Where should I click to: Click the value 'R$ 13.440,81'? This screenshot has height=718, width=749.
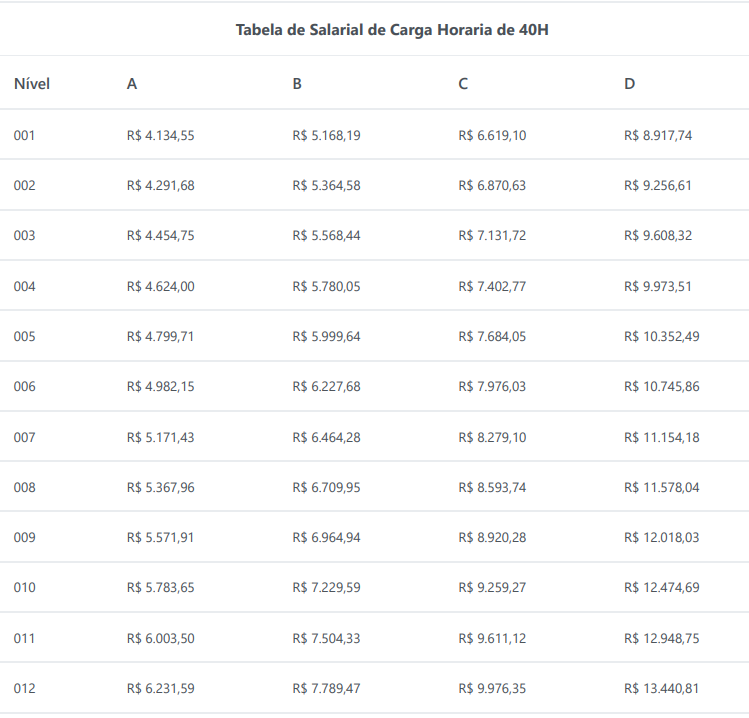point(662,688)
